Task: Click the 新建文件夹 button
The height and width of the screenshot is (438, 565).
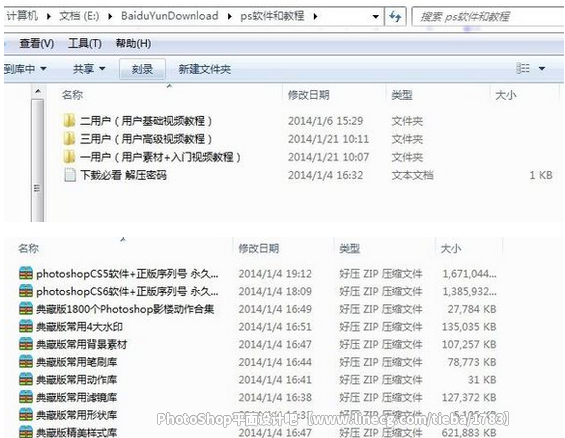Action: tap(205, 69)
